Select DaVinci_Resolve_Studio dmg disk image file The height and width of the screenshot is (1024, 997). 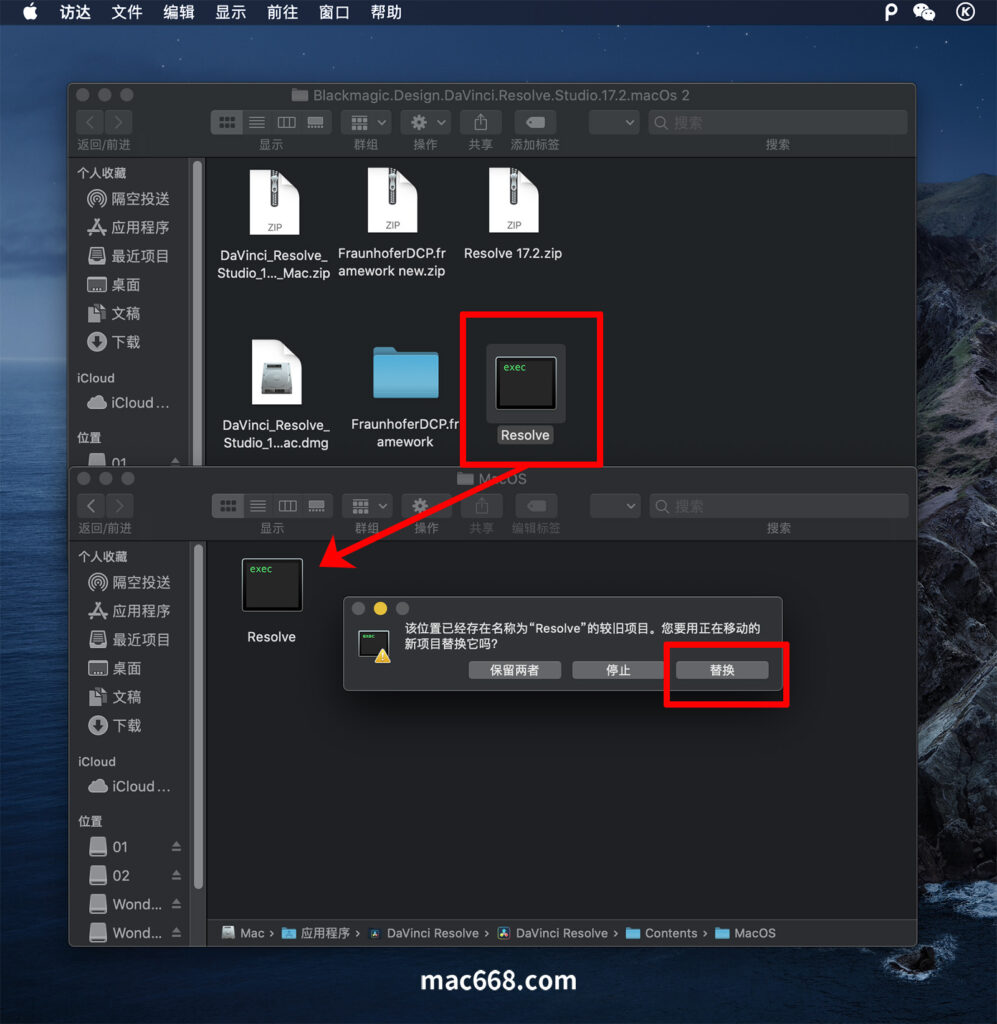(x=276, y=372)
